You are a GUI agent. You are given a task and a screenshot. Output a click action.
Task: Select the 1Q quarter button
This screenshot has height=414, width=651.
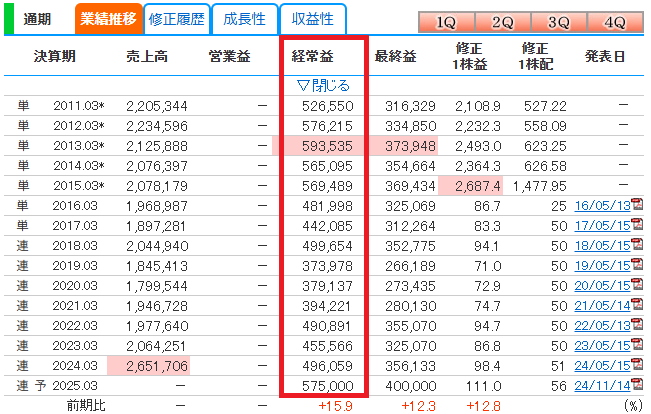pyautogui.click(x=446, y=22)
